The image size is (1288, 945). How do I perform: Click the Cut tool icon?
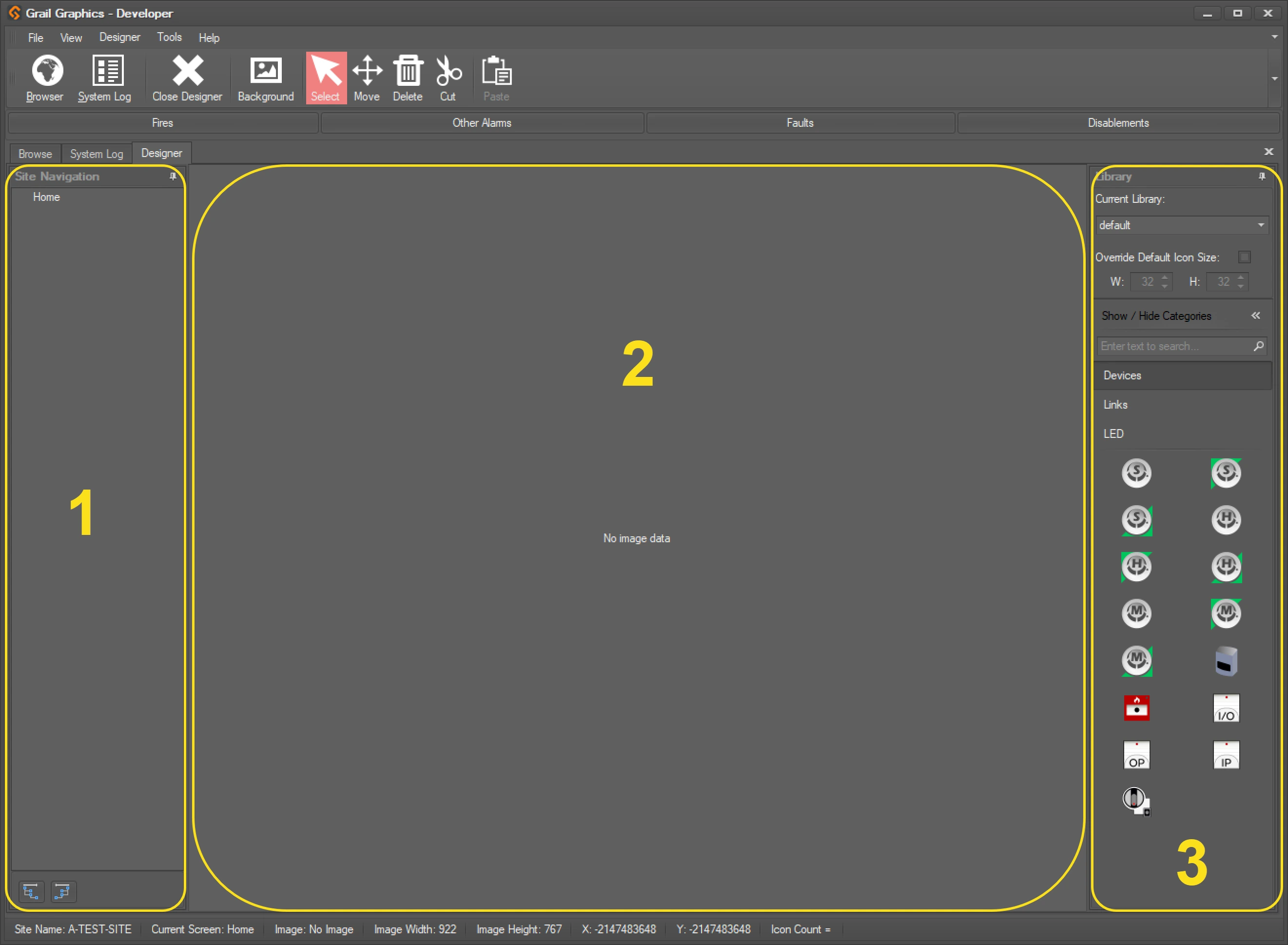tap(449, 77)
